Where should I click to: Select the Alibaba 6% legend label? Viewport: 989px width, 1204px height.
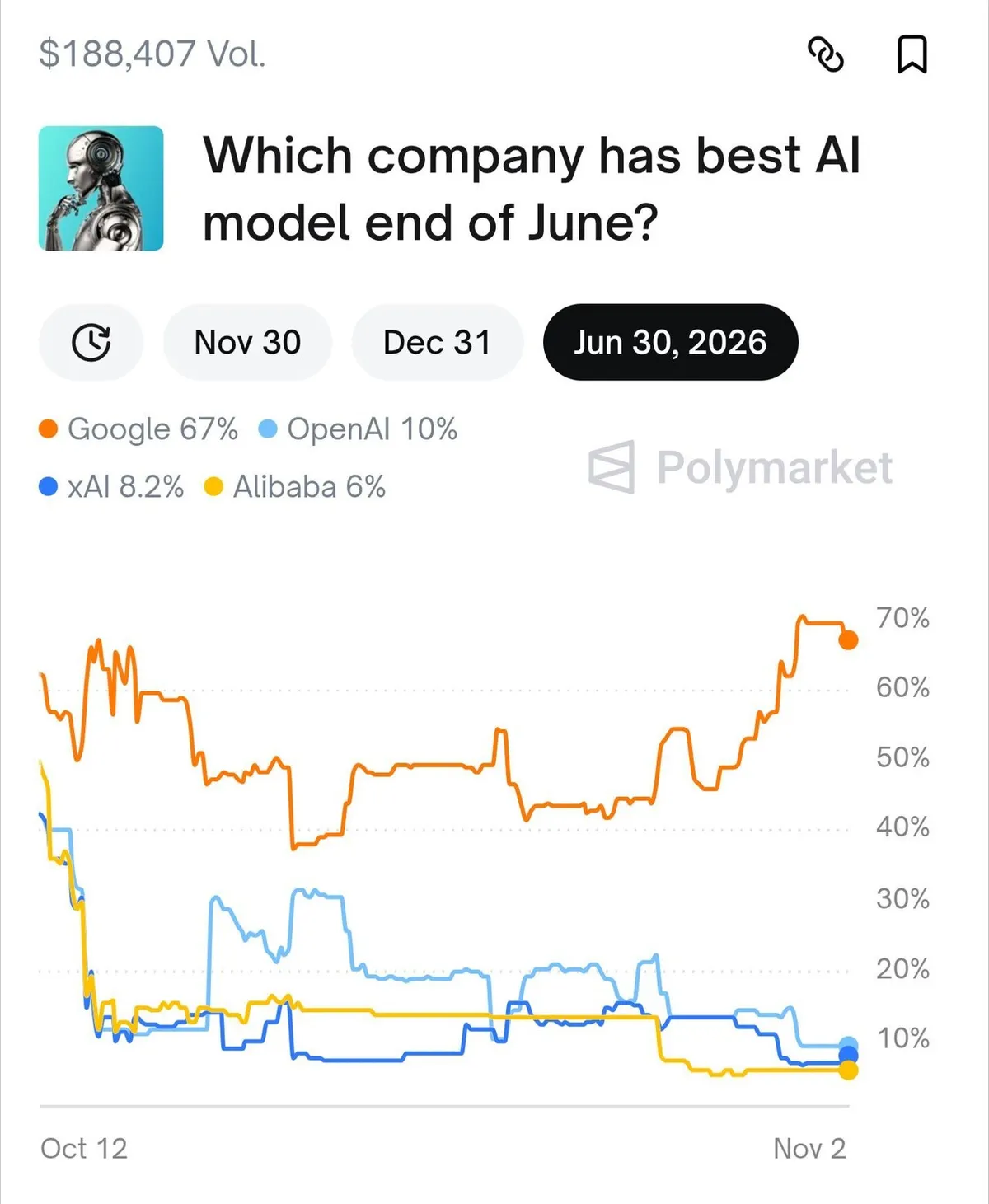[x=309, y=487]
